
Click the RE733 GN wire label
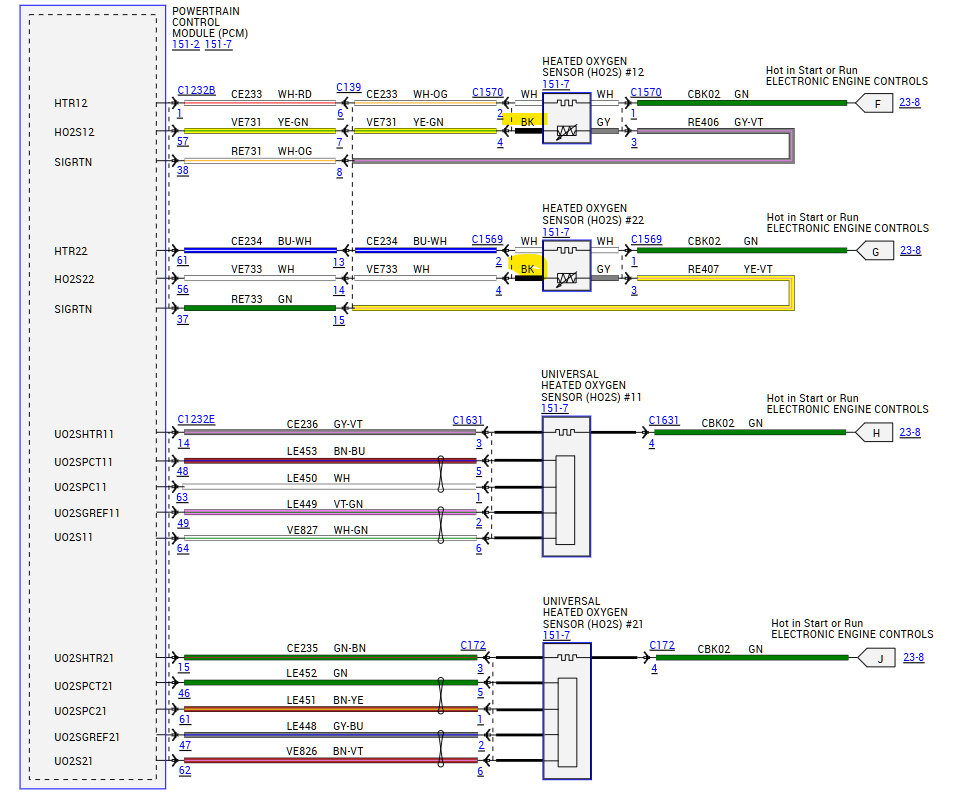[x=262, y=299]
